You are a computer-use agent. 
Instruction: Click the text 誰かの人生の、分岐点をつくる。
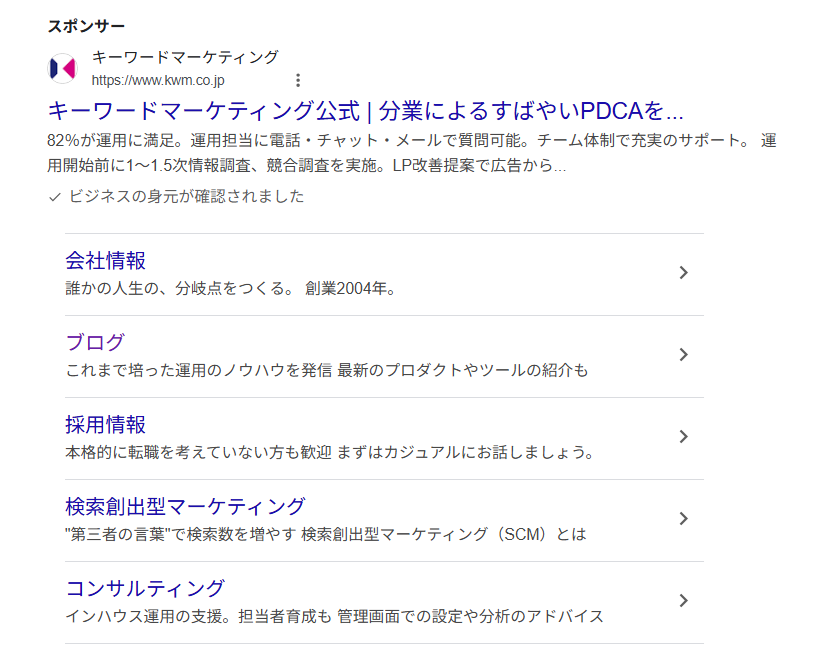(180, 289)
